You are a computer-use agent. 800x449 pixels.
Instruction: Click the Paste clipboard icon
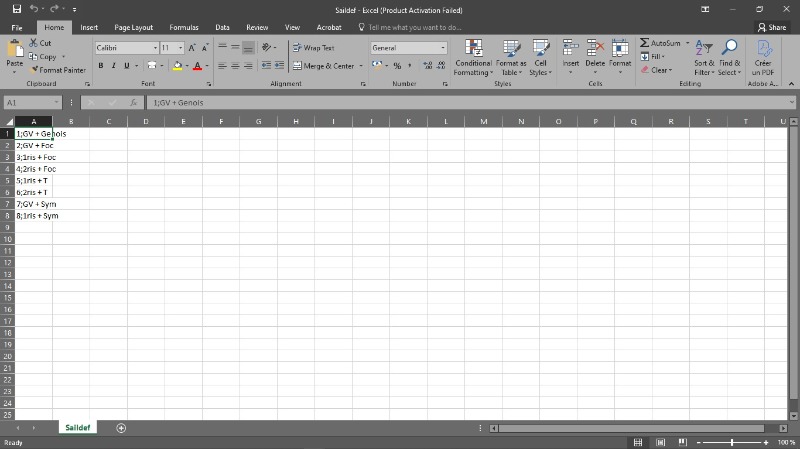click(15, 49)
